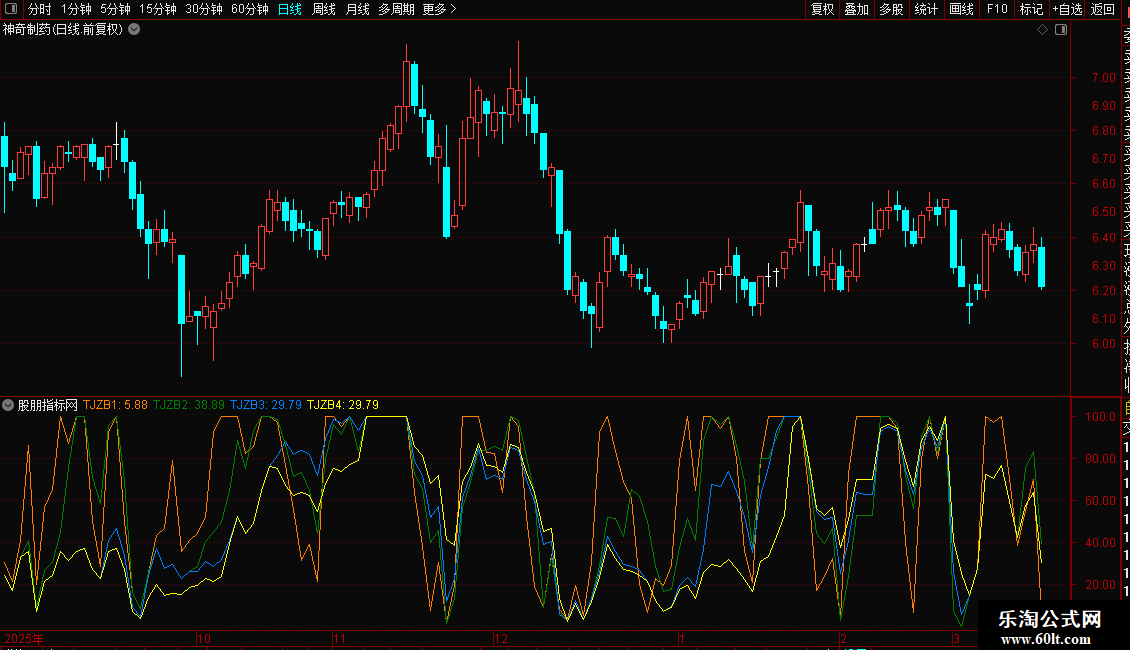This screenshot has width=1130, height=650.
Task: Click the 60.00 indicator axis label
Action: (1100, 501)
